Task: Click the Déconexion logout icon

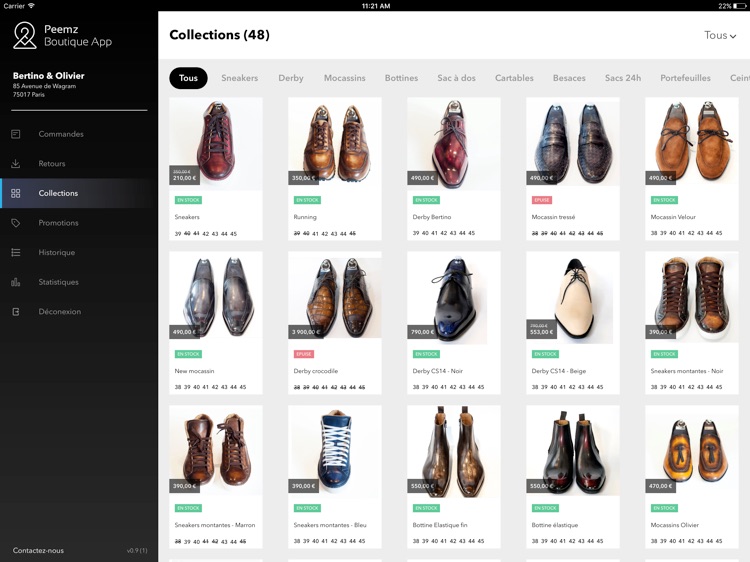Action: click(x=16, y=311)
